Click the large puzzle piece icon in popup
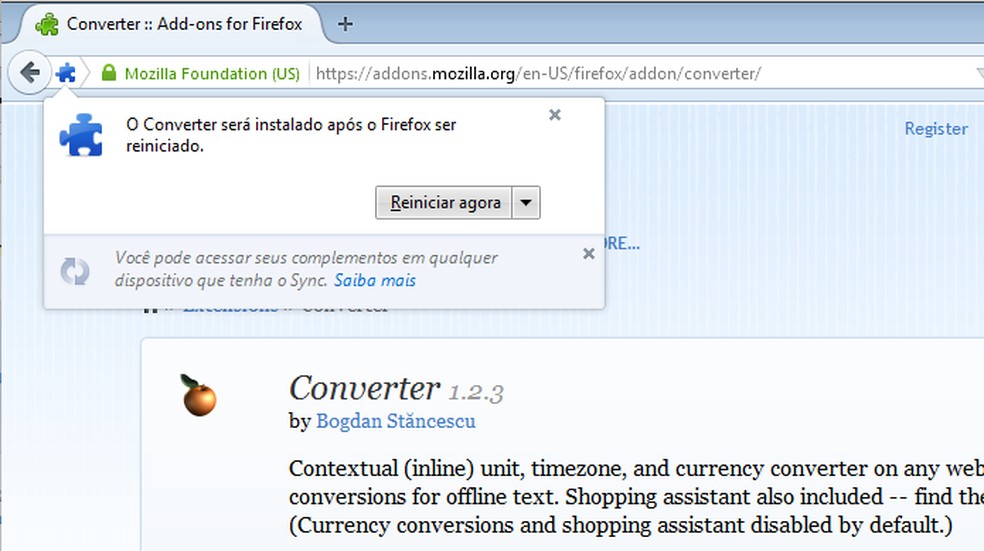984x551 pixels. 81,135
